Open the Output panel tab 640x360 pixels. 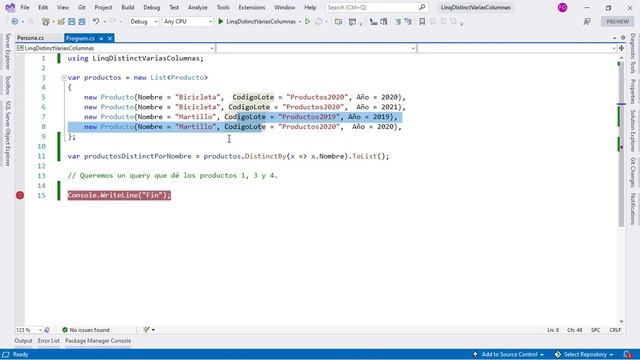pyautogui.click(x=23, y=341)
